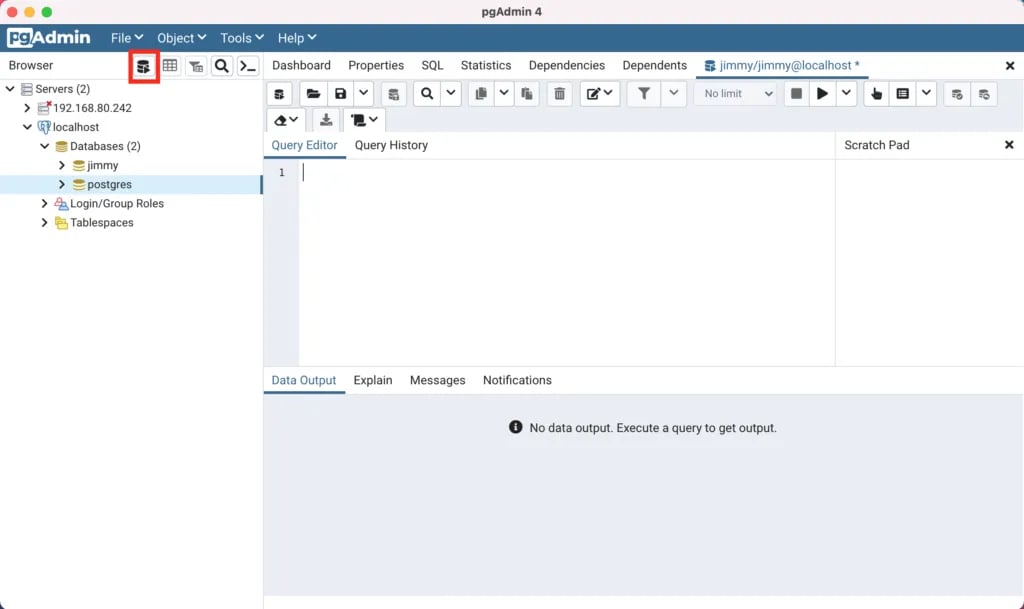
Task: Open the Filter options dropdown arrow
Action: tap(674, 94)
